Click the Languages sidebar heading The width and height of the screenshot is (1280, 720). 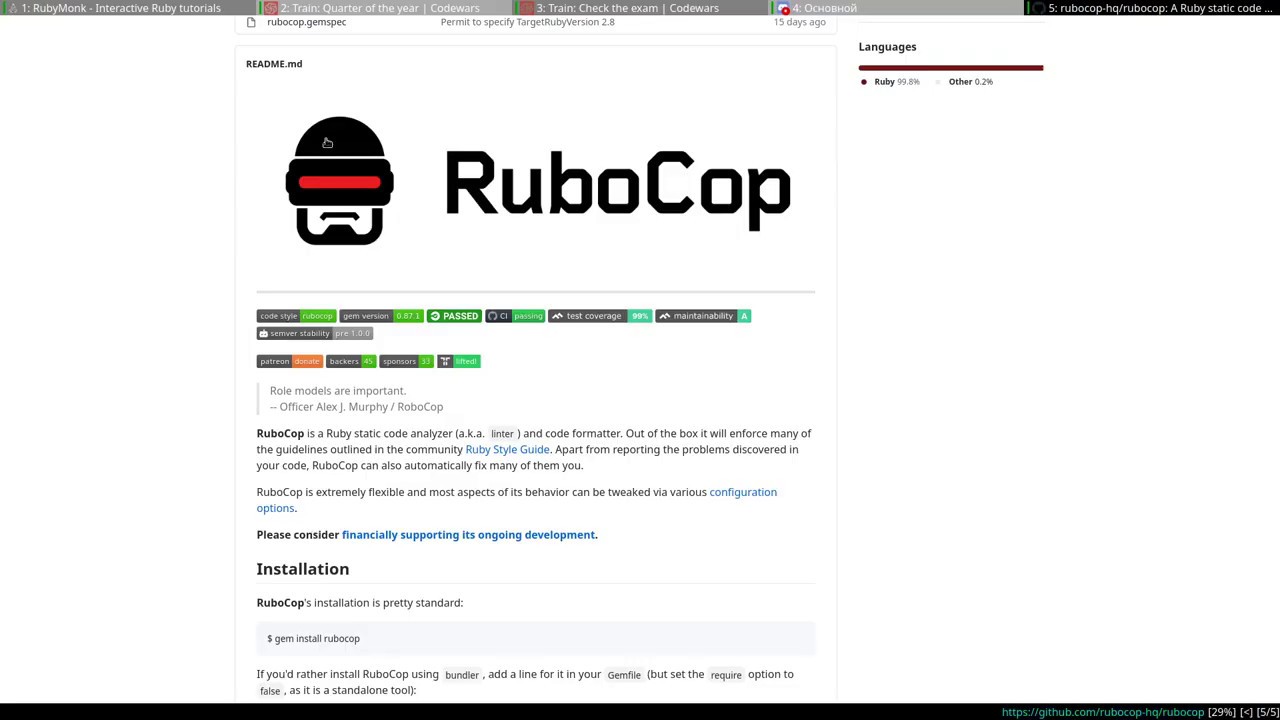[887, 47]
